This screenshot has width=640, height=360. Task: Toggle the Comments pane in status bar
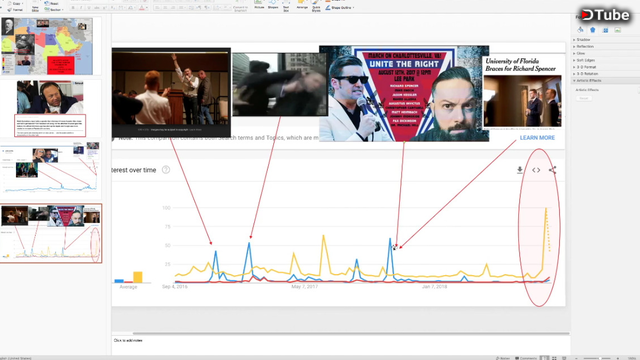tap(526, 358)
